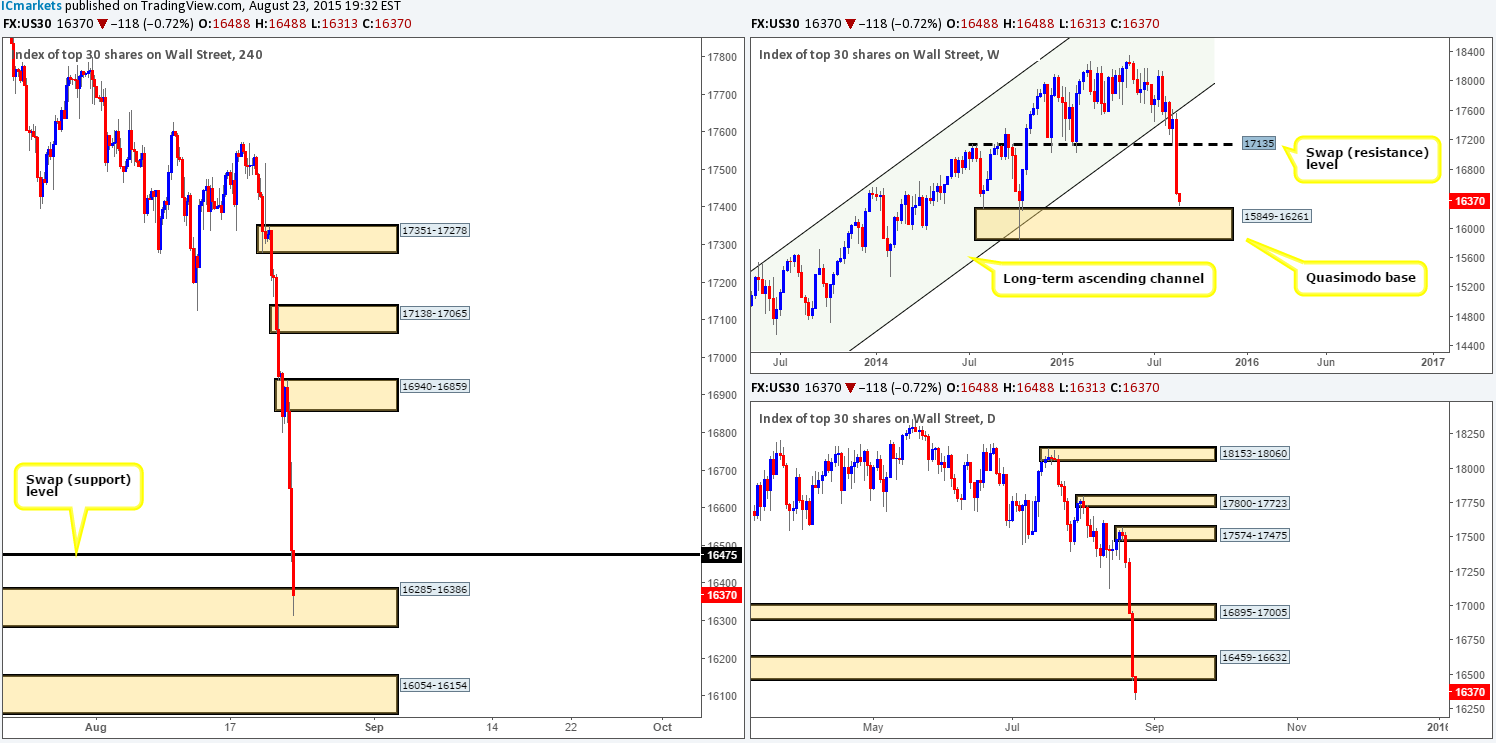Click the 17135 level label on weekly chart
1496x743 pixels.
point(1257,144)
